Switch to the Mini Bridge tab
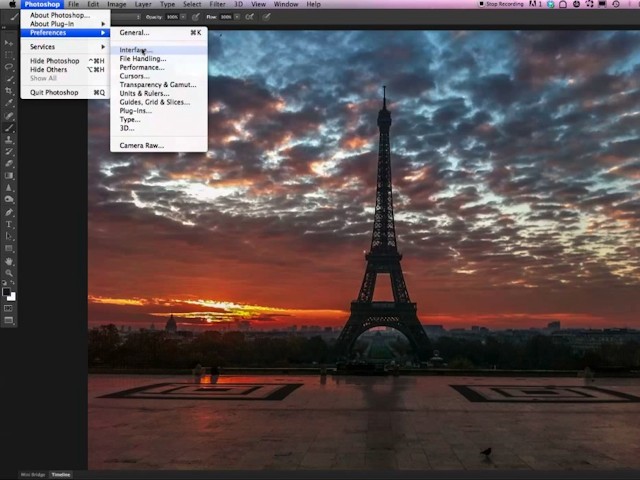 coord(33,475)
